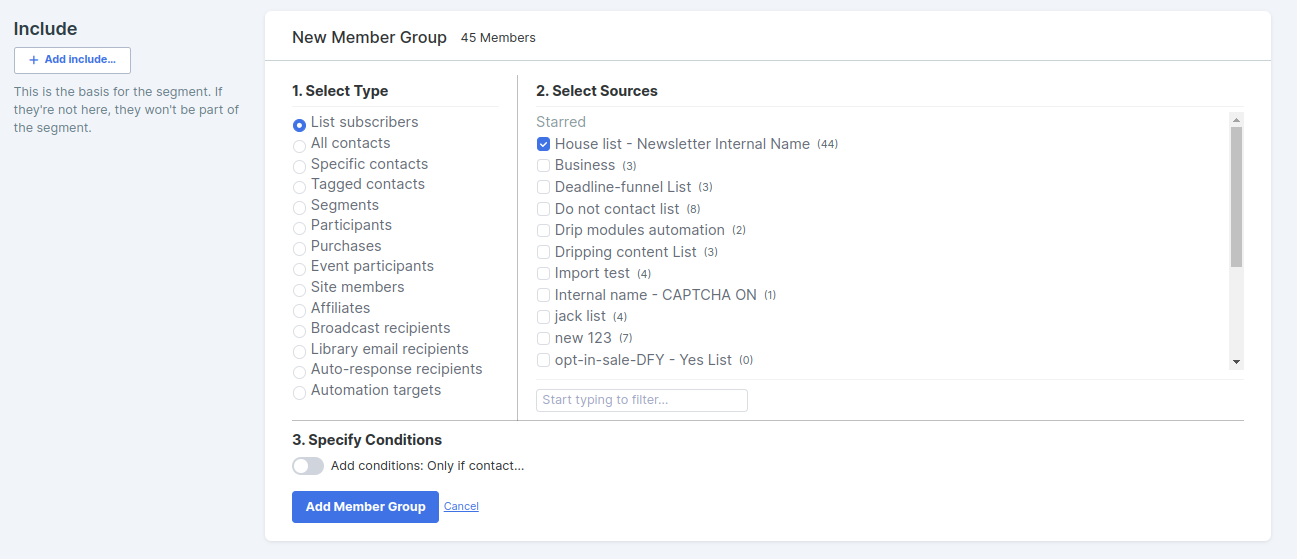Choose Tagged contacts type

click(x=299, y=187)
